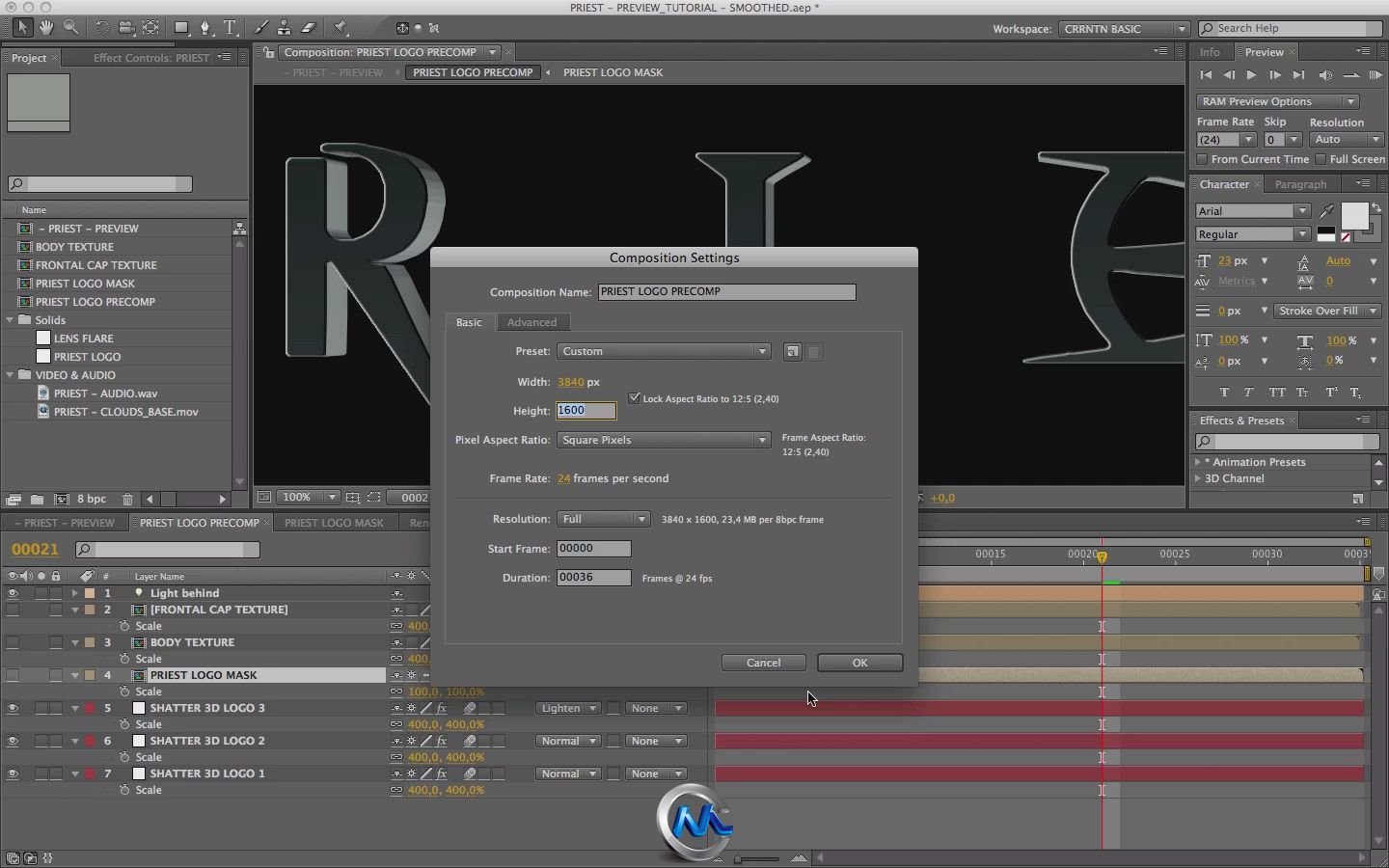Hide the SHATTER 3D LOGO 3 layer
This screenshot has height=868, width=1389.
click(x=13, y=708)
